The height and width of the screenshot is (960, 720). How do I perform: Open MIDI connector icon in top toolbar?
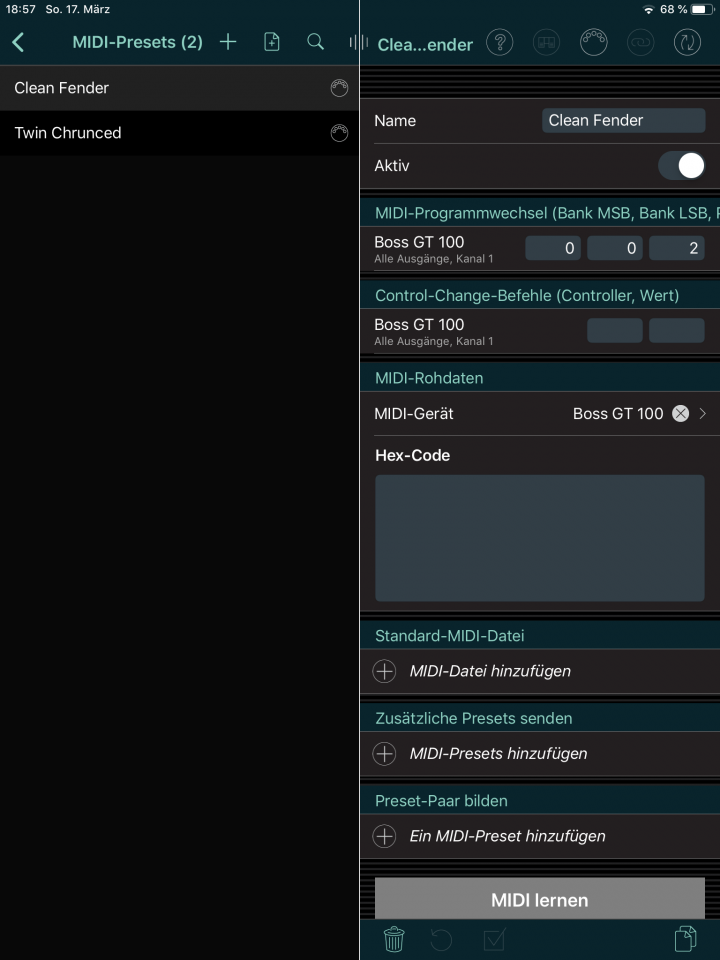593,42
